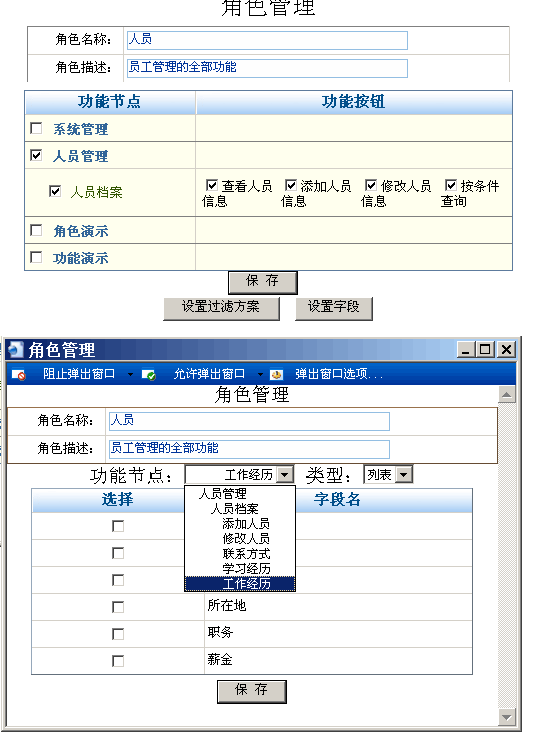Uncheck 添加人员信息 checkbox
The height and width of the screenshot is (752, 534).
tap(291, 185)
